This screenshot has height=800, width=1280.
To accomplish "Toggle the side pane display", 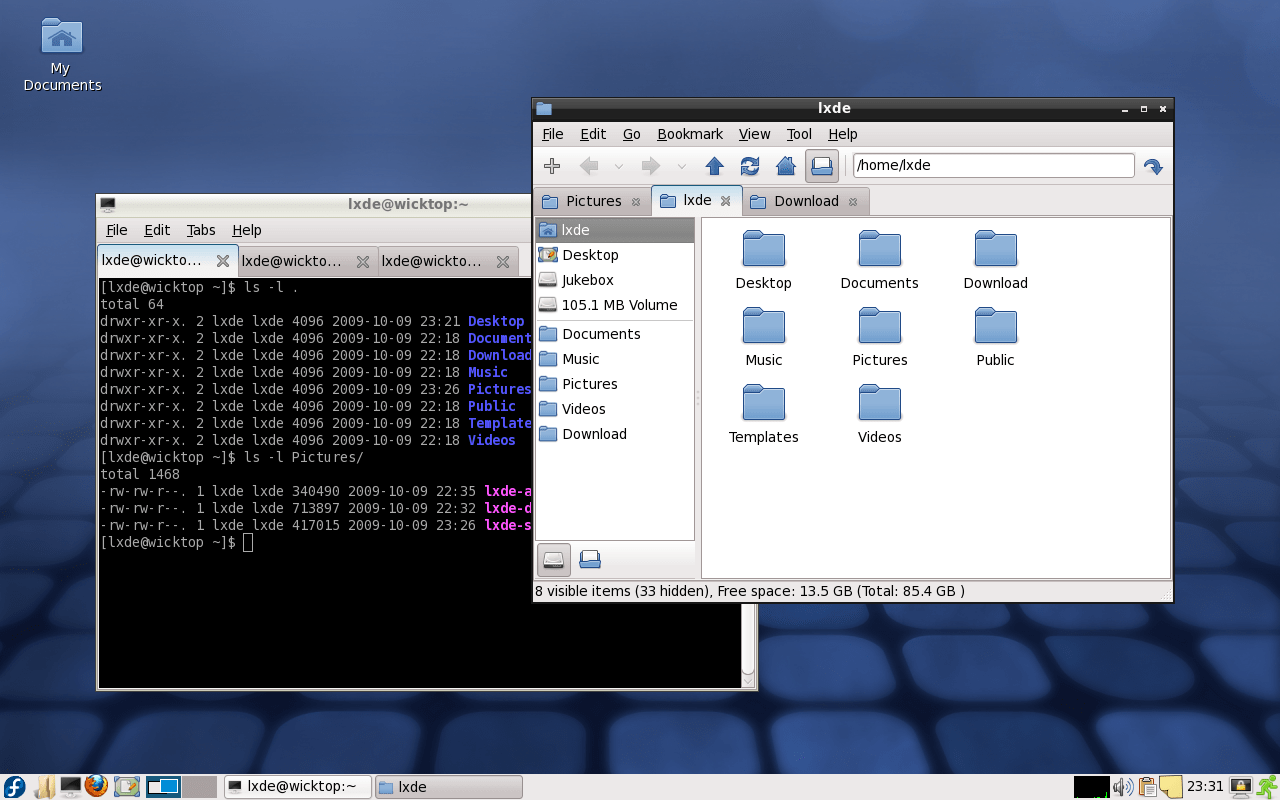I will click(822, 165).
